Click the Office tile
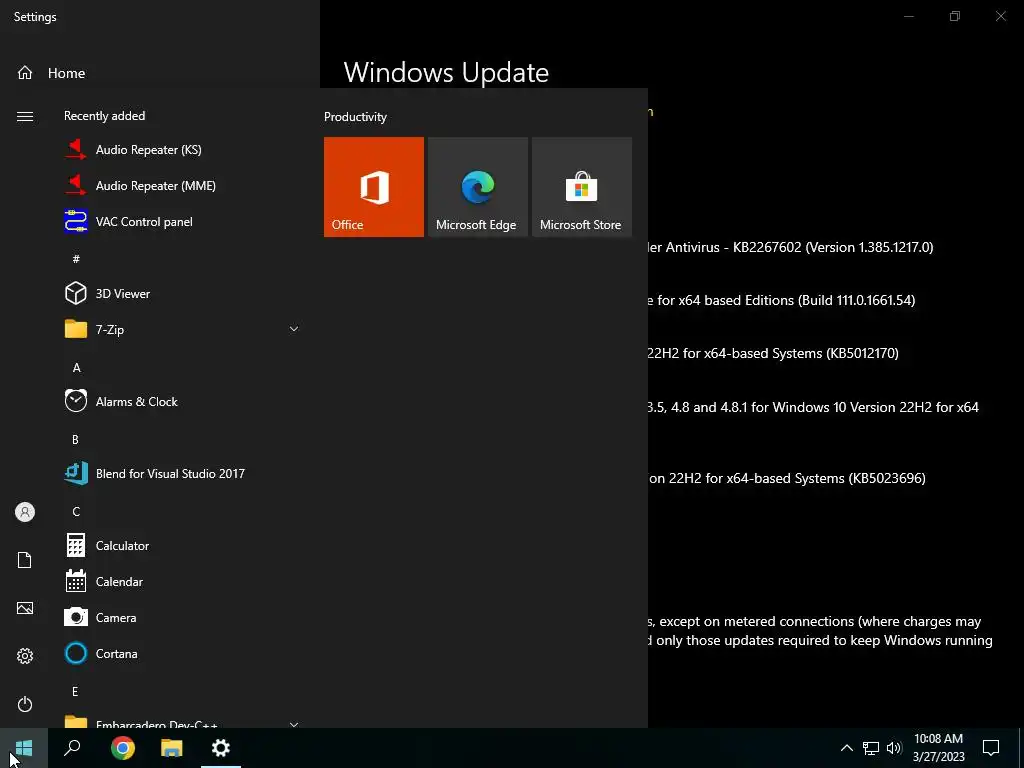 pos(374,187)
